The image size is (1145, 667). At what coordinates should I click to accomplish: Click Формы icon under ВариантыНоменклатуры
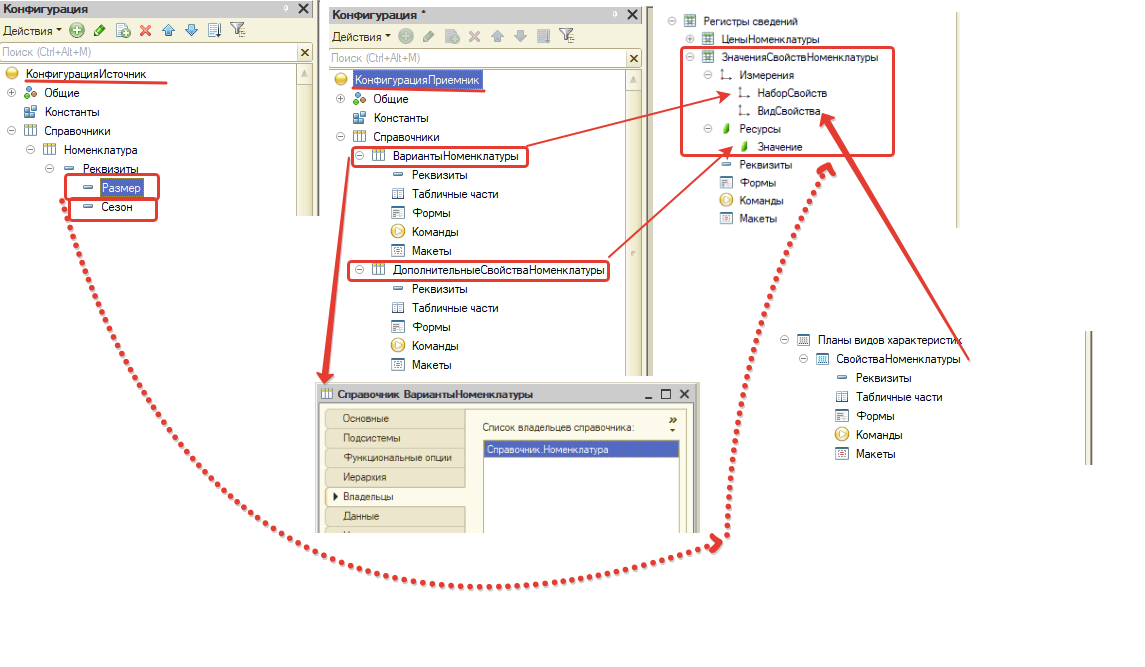click(398, 213)
